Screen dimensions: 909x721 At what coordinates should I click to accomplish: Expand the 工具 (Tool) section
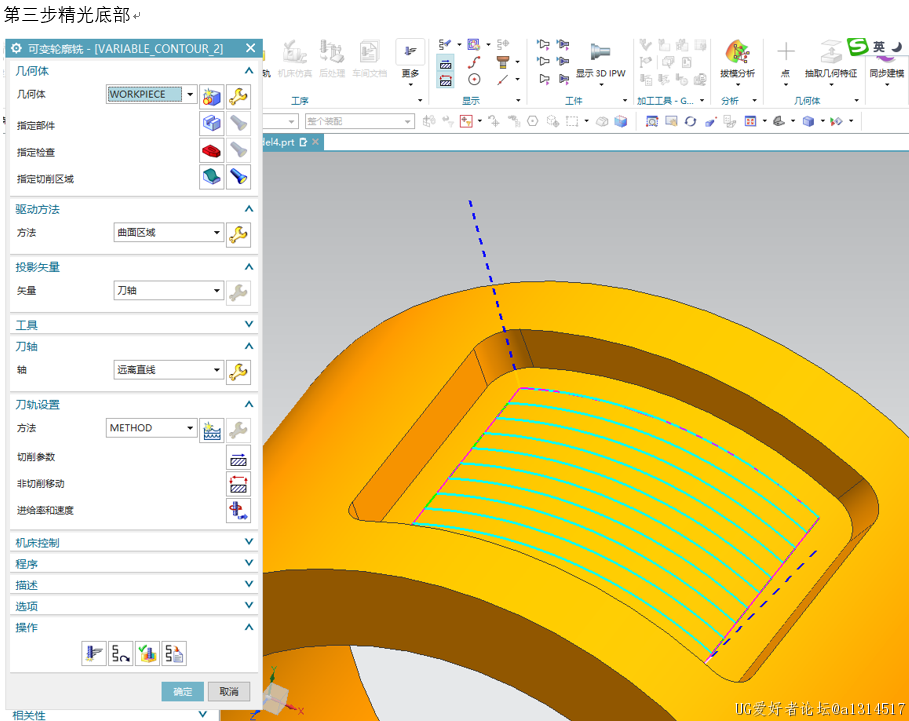pos(135,324)
